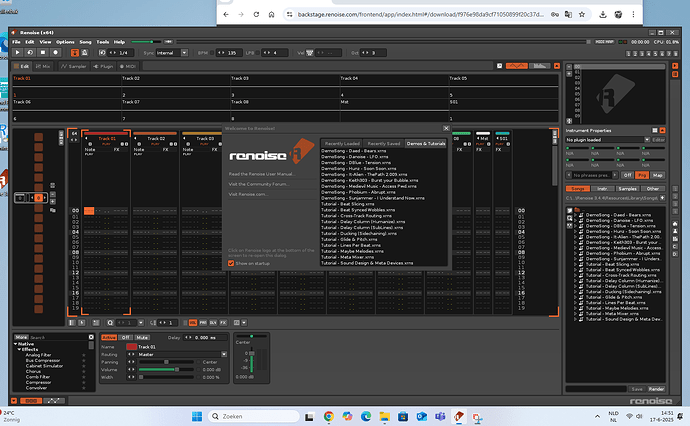The width and height of the screenshot is (690, 426).
Task: Expand DemoSong - Danoise - LFO.xrns in browser
Action: (575, 220)
